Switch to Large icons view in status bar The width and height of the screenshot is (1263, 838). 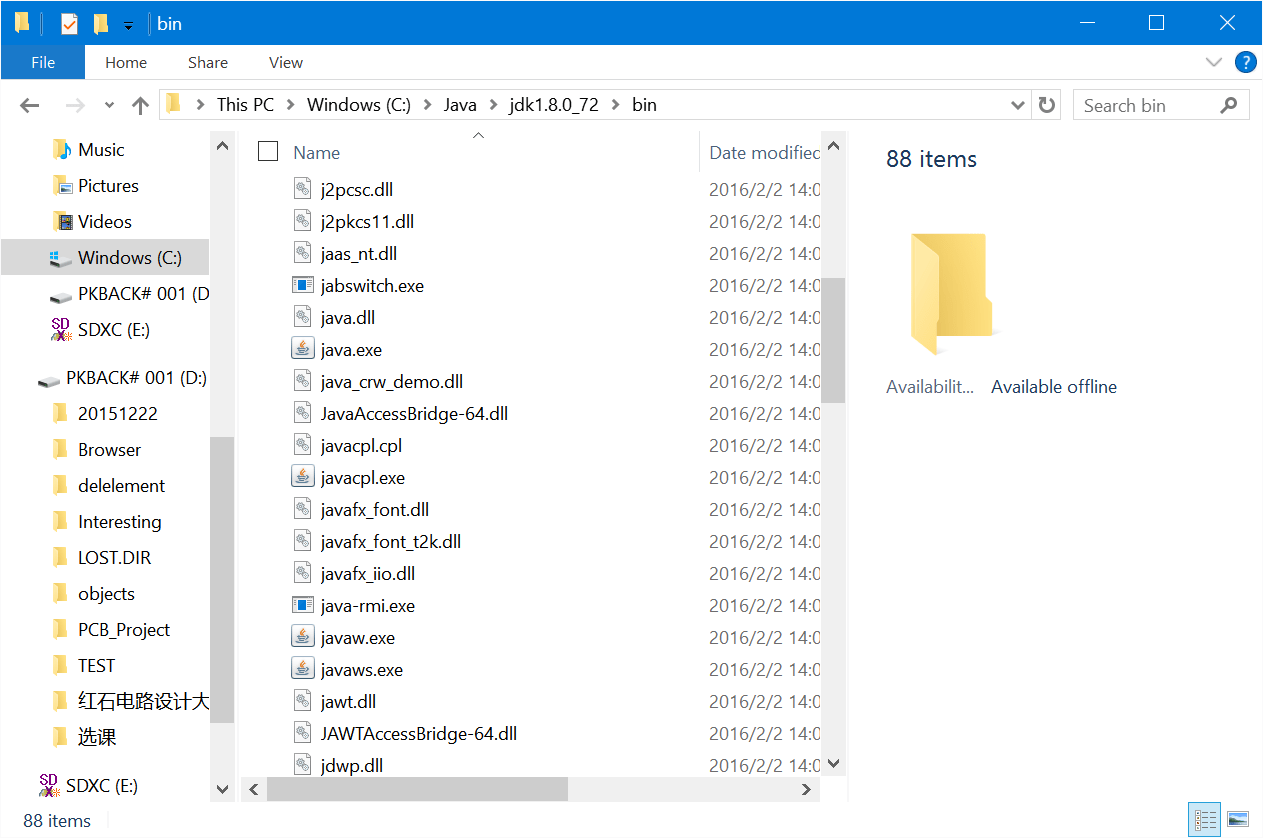coord(1238,820)
